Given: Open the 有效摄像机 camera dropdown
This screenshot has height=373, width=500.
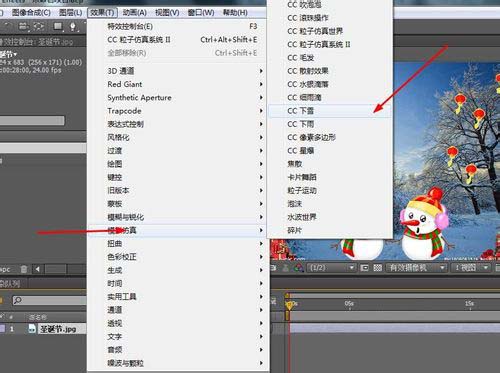Looking at the screenshot, I should [x=416, y=268].
